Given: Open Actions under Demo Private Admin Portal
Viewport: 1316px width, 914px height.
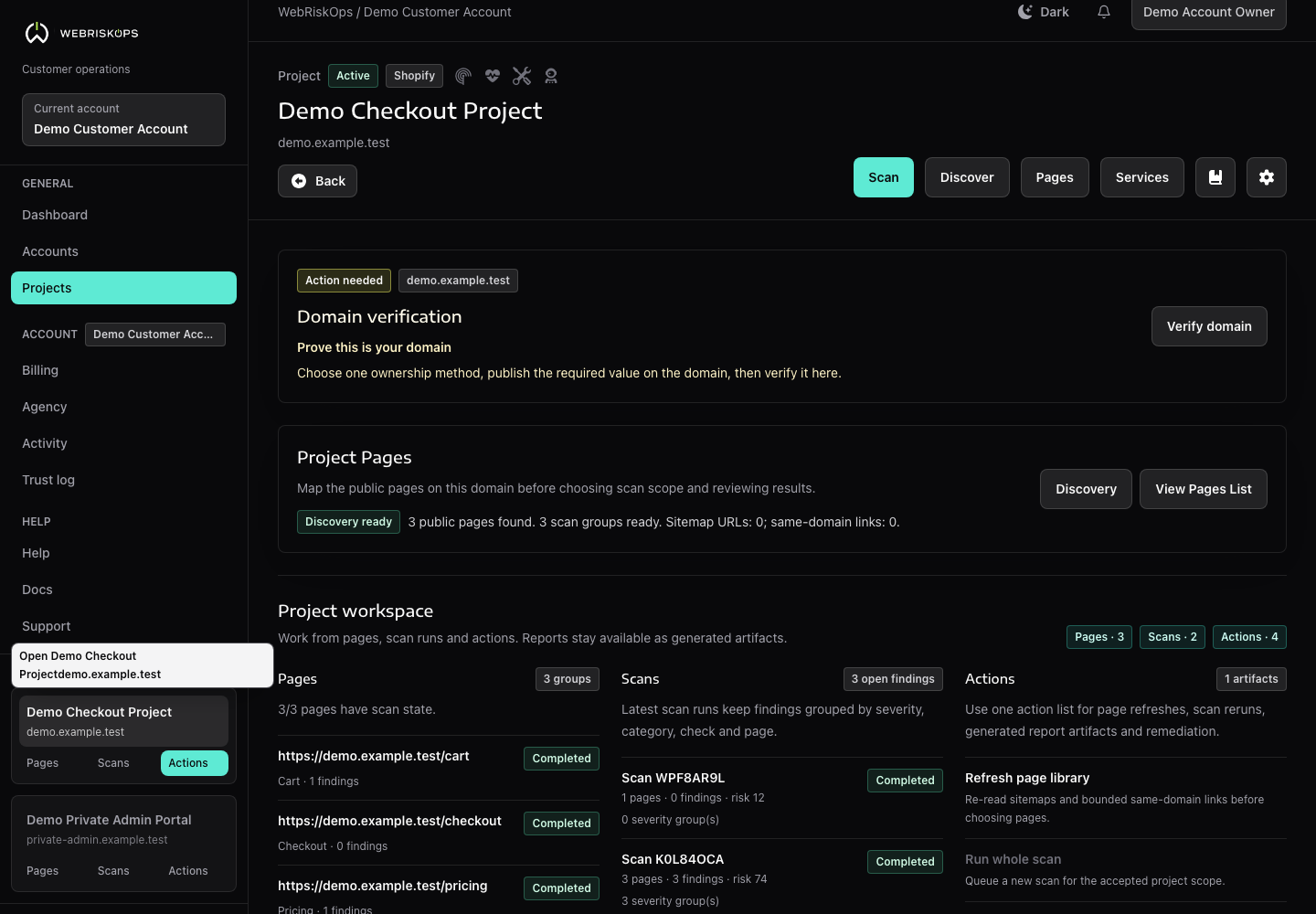Looking at the screenshot, I should [x=188, y=871].
